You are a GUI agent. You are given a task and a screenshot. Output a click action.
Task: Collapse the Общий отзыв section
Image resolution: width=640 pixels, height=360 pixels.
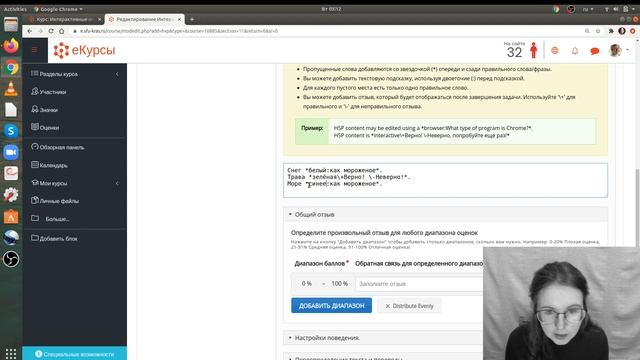[x=445, y=214]
